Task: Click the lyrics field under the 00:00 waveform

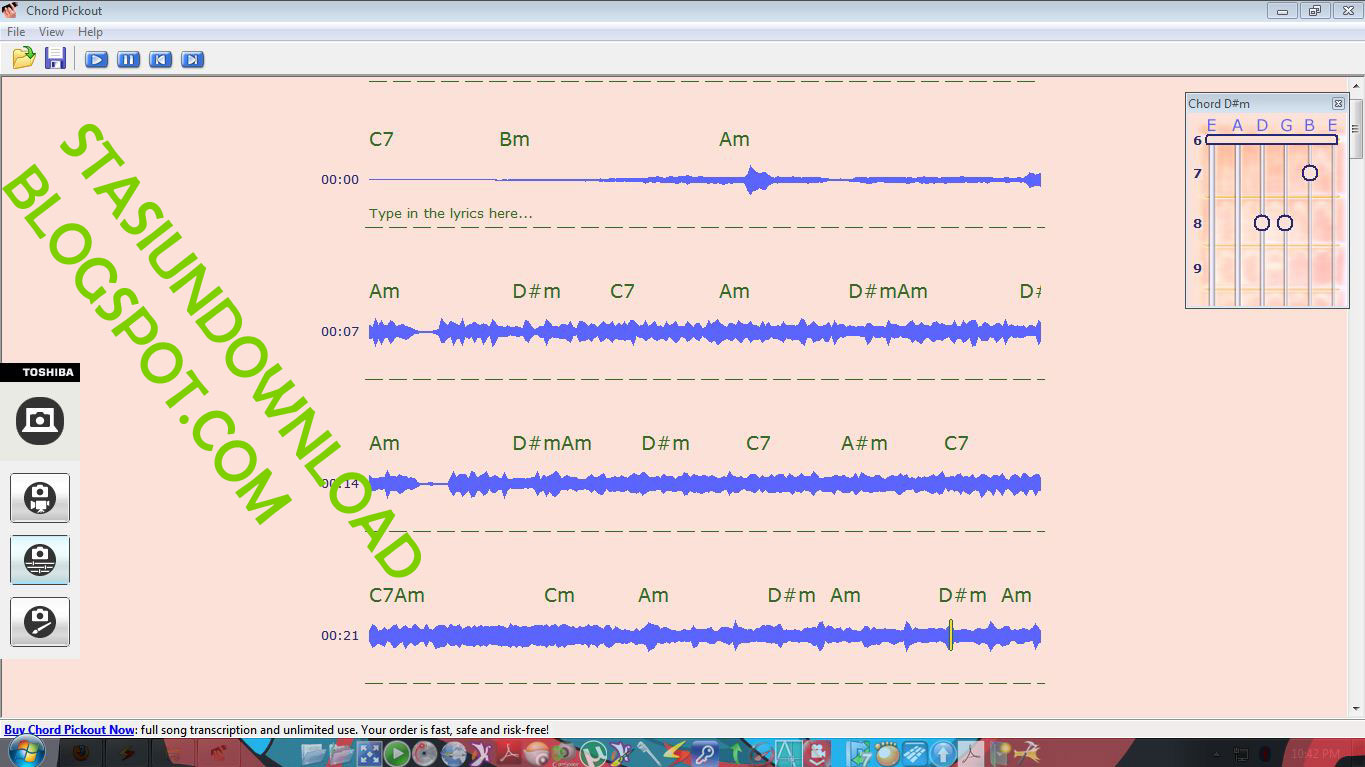Action: click(x=451, y=213)
